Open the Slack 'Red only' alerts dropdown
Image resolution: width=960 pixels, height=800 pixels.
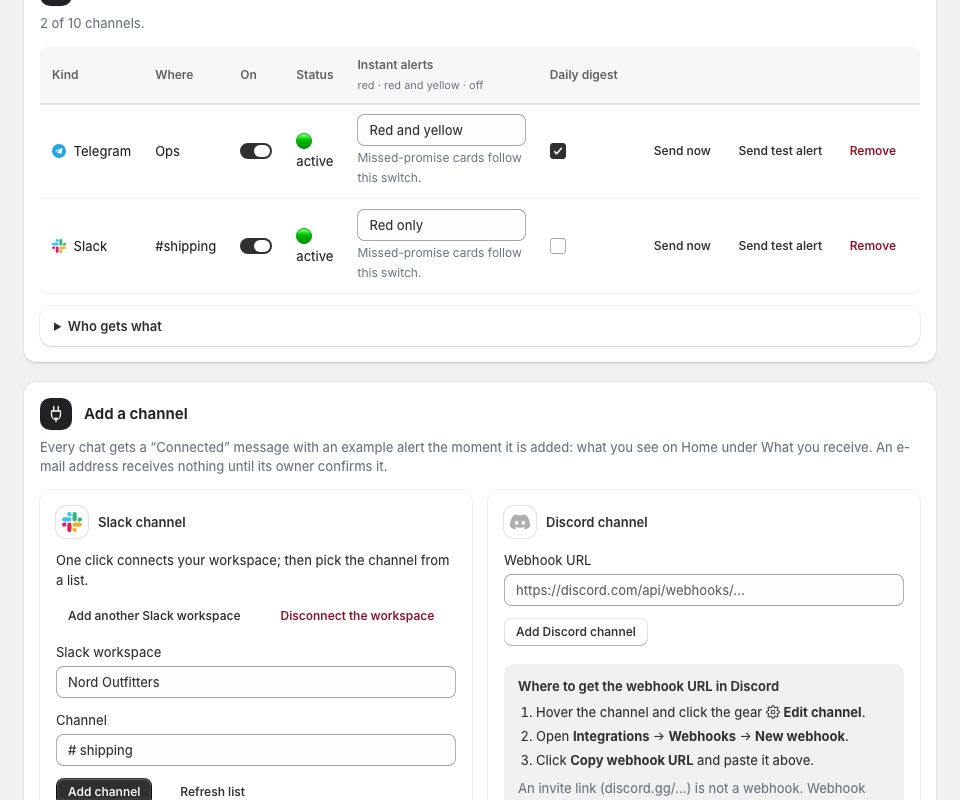[441, 225]
